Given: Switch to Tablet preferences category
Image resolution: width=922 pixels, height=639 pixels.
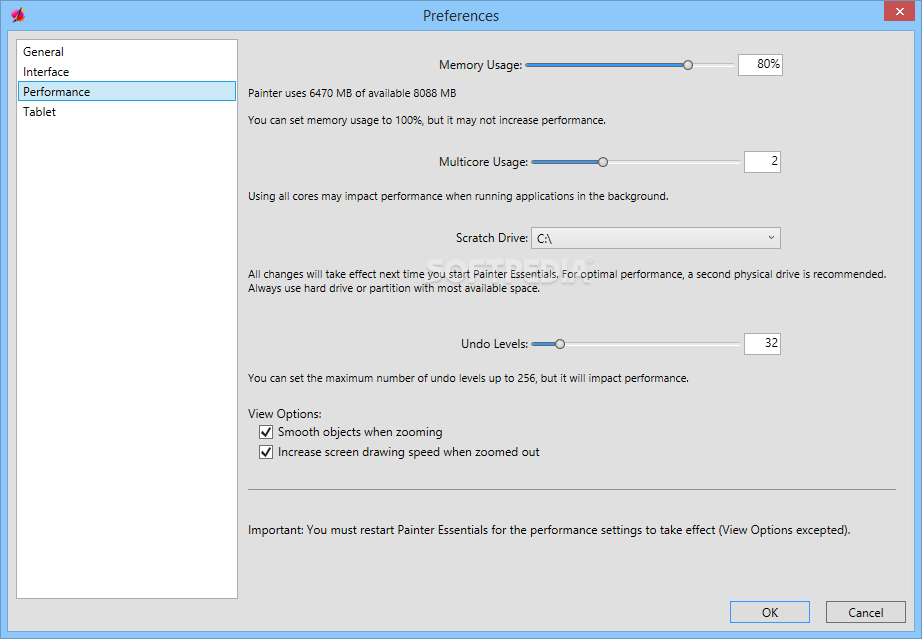Looking at the screenshot, I should point(40,112).
